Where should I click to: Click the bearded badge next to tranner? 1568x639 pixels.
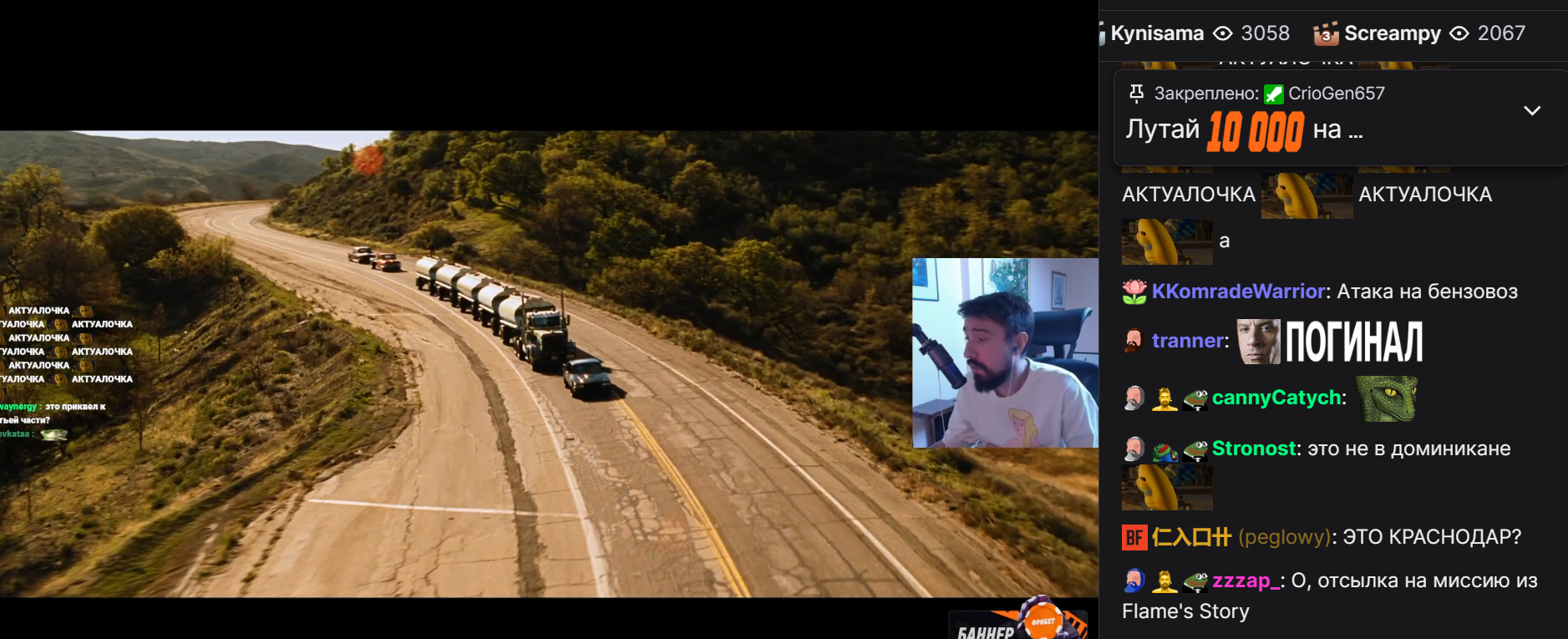click(x=1134, y=341)
